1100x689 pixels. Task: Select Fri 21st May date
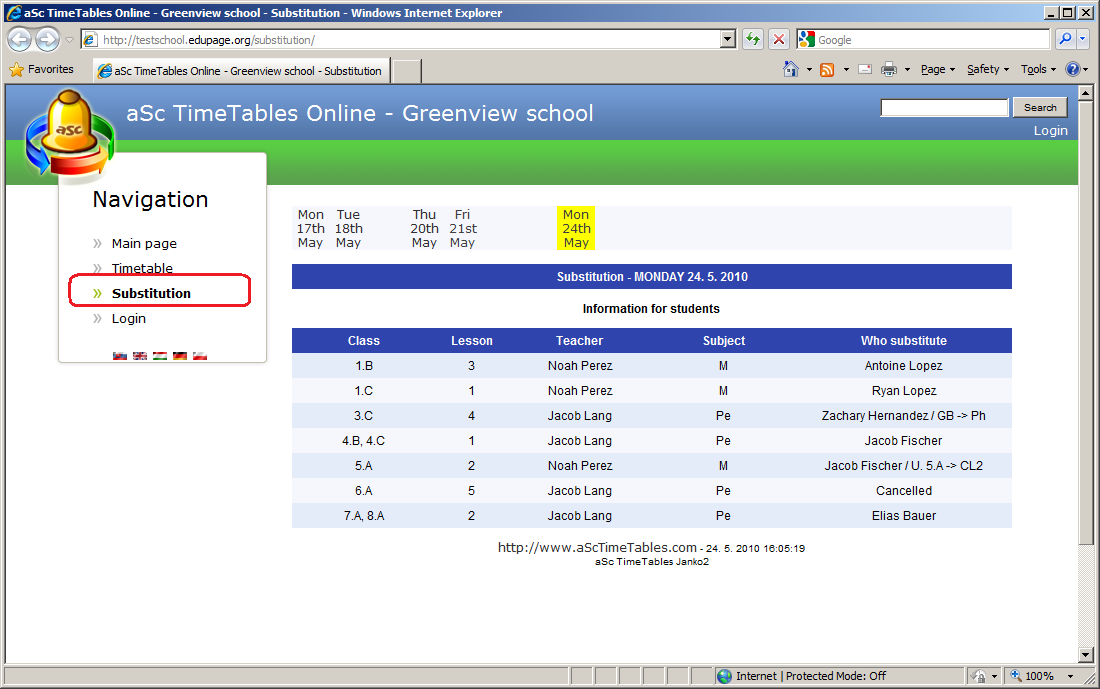(462, 229)
